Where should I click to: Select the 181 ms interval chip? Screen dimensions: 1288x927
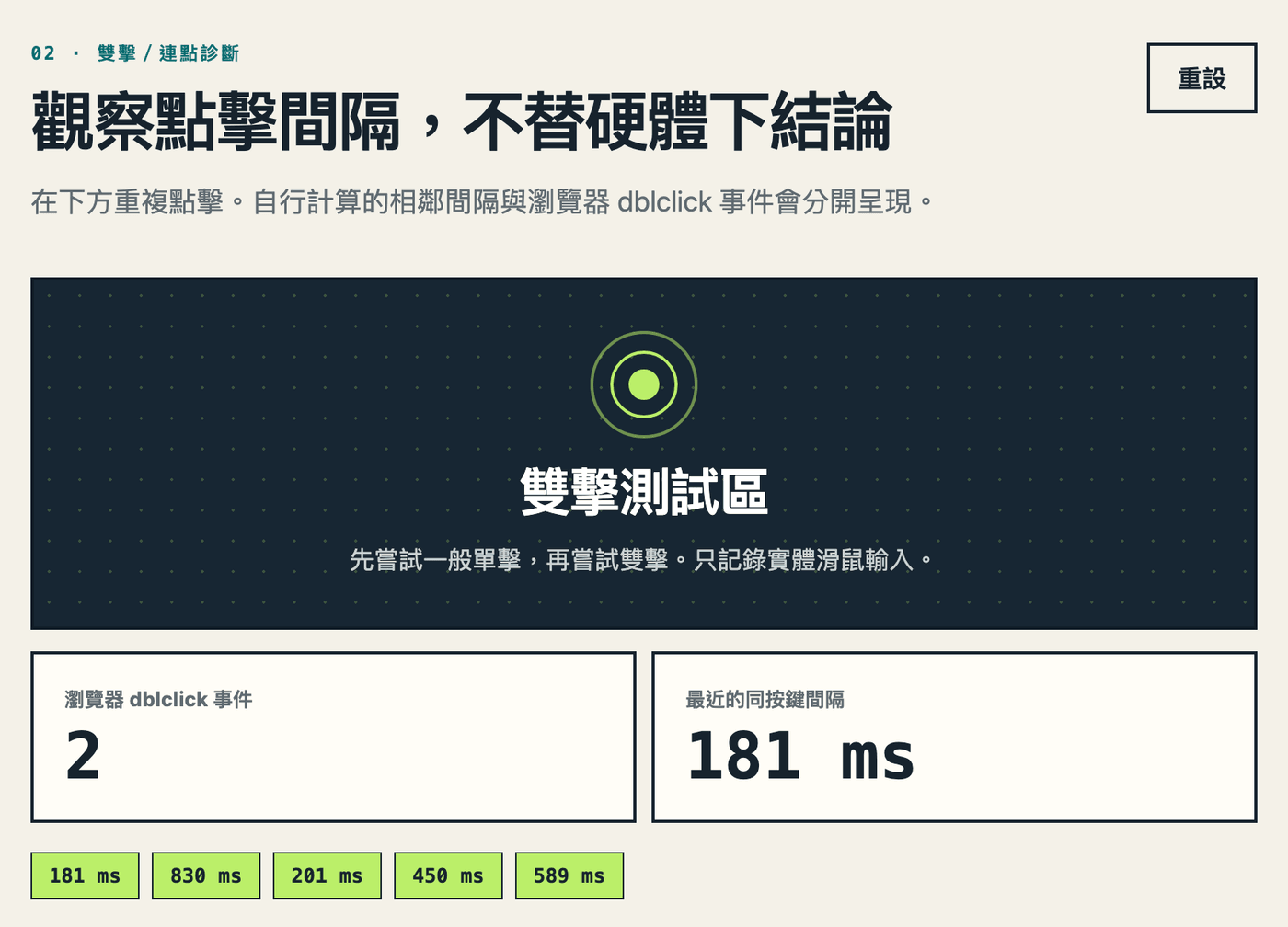[x=85, y=875]
